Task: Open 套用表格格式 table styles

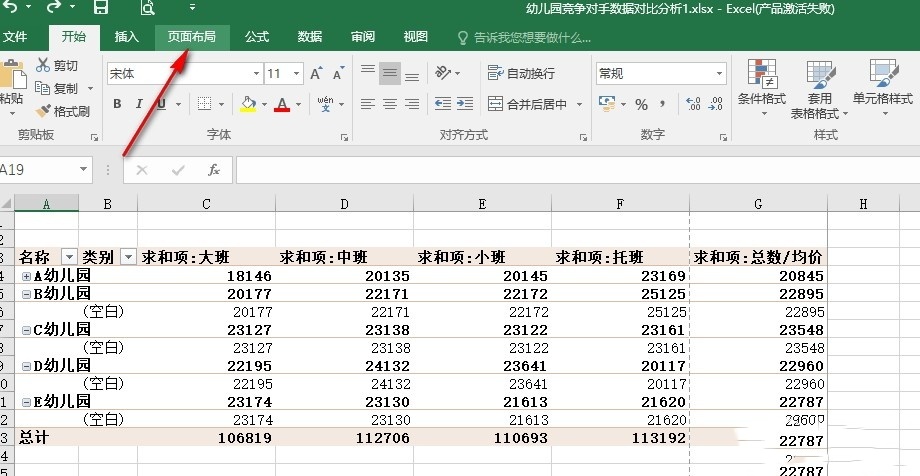Action: pyautogui.click(x=820, y=89)
